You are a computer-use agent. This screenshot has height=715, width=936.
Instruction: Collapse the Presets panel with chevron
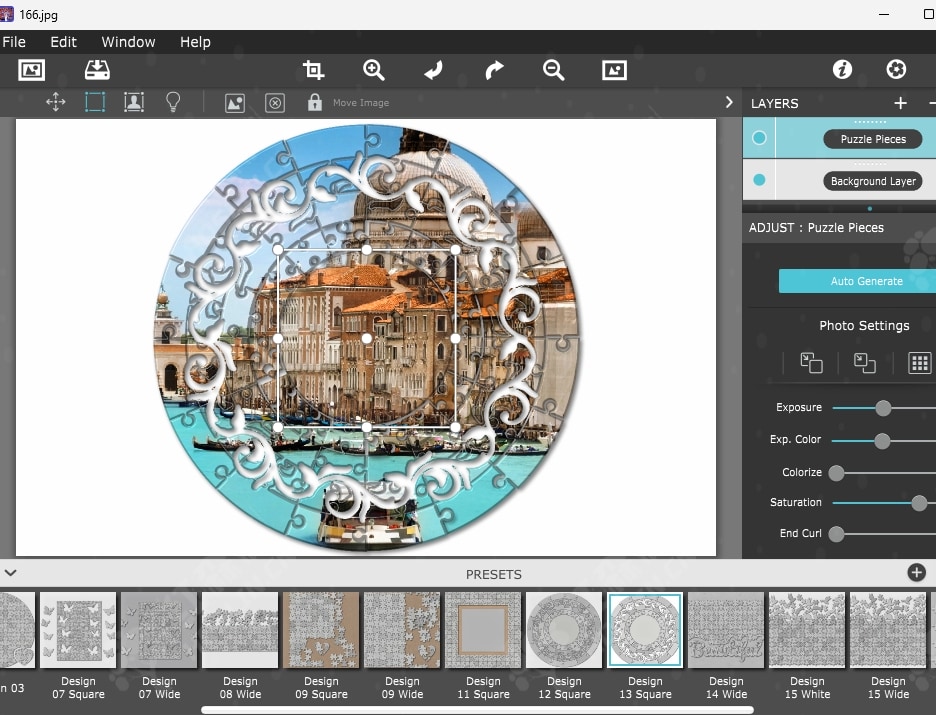click(x=10, y=573)
